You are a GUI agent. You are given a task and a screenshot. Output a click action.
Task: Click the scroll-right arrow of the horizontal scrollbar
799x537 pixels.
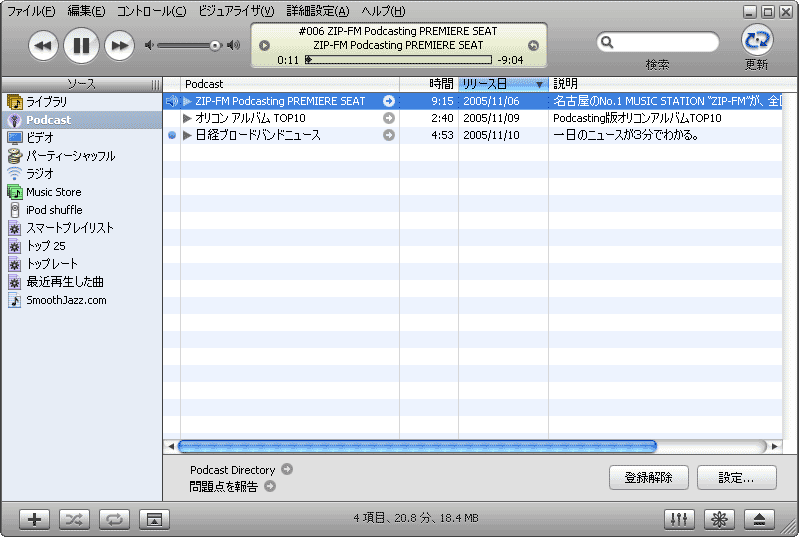click(x=775, y=447)
